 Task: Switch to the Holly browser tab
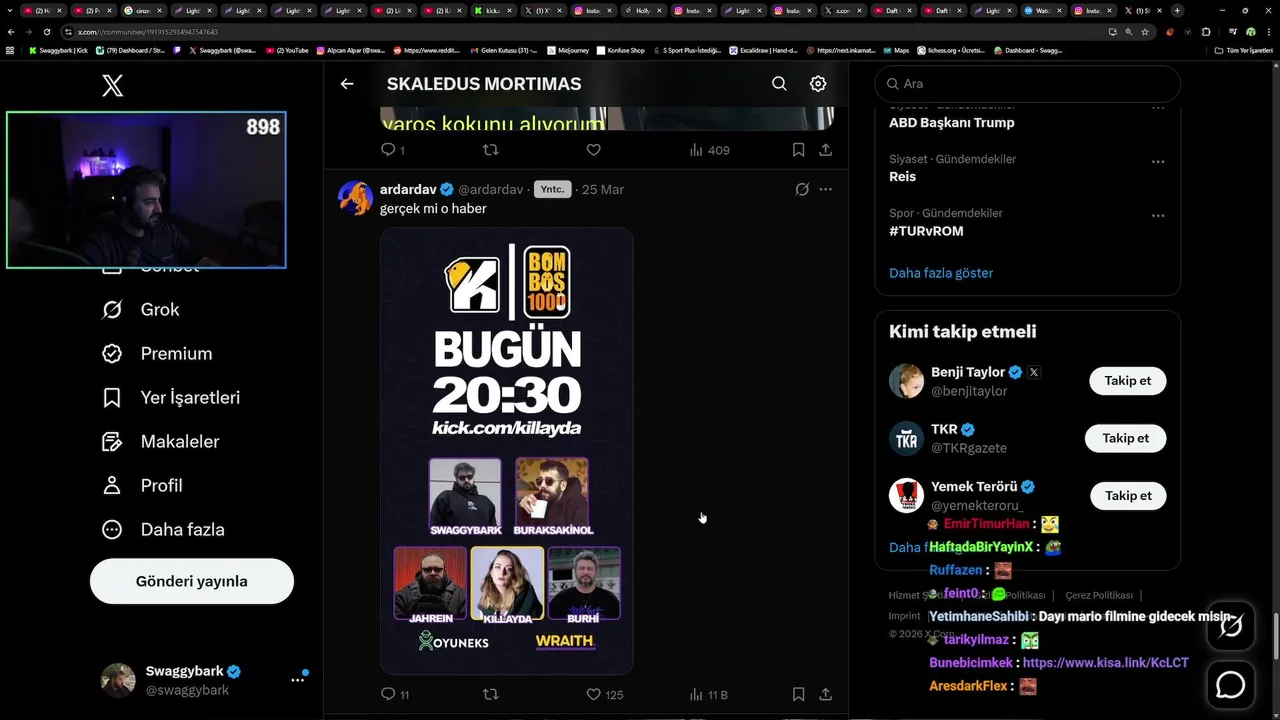coord(642,10)
